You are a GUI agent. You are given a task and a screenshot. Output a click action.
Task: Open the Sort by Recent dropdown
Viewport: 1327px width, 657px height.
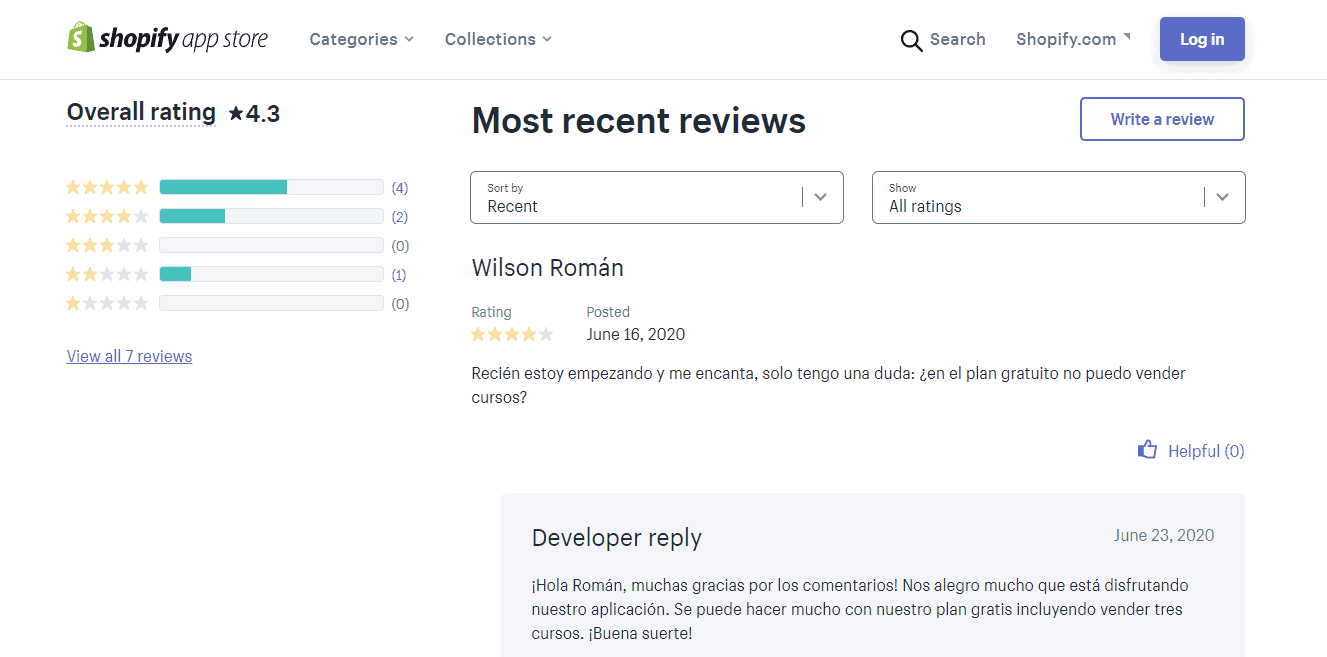(x=656, y=198)
